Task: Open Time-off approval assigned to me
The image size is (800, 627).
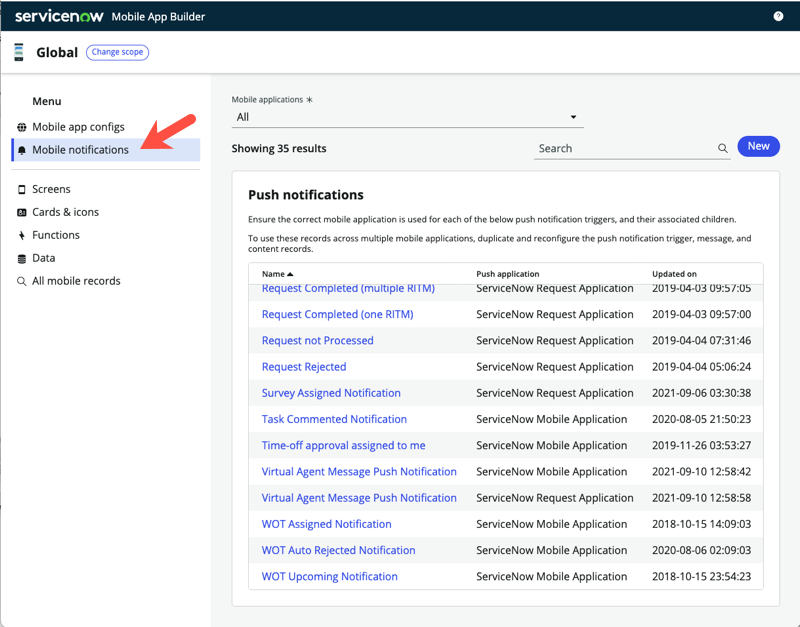Action: pyautogui.click(x=343, y=445)
